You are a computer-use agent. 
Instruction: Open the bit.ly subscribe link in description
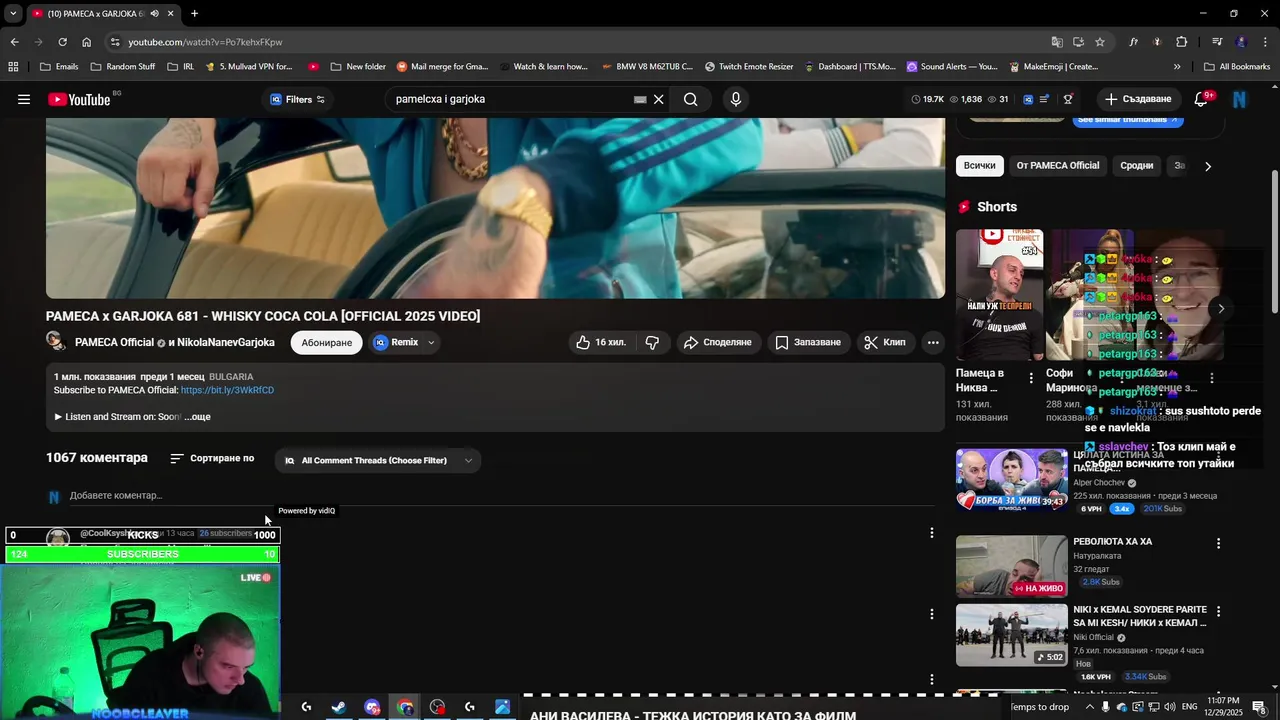pos(227,390)
